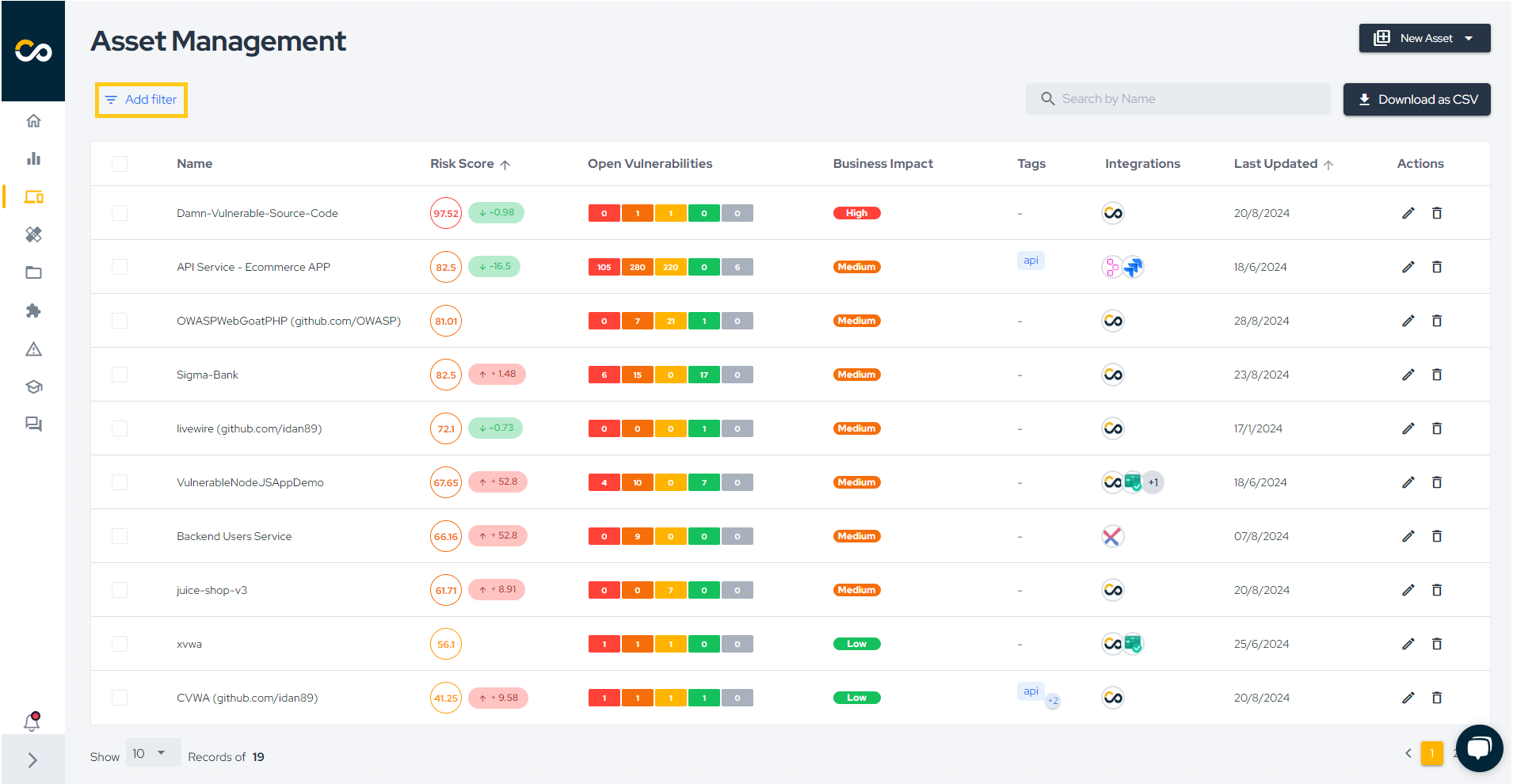Image resolution: width=1513 pixels, height=784 pixels.
Task: Open the New Asset dropdown
Action: (x=1424, y=38)
